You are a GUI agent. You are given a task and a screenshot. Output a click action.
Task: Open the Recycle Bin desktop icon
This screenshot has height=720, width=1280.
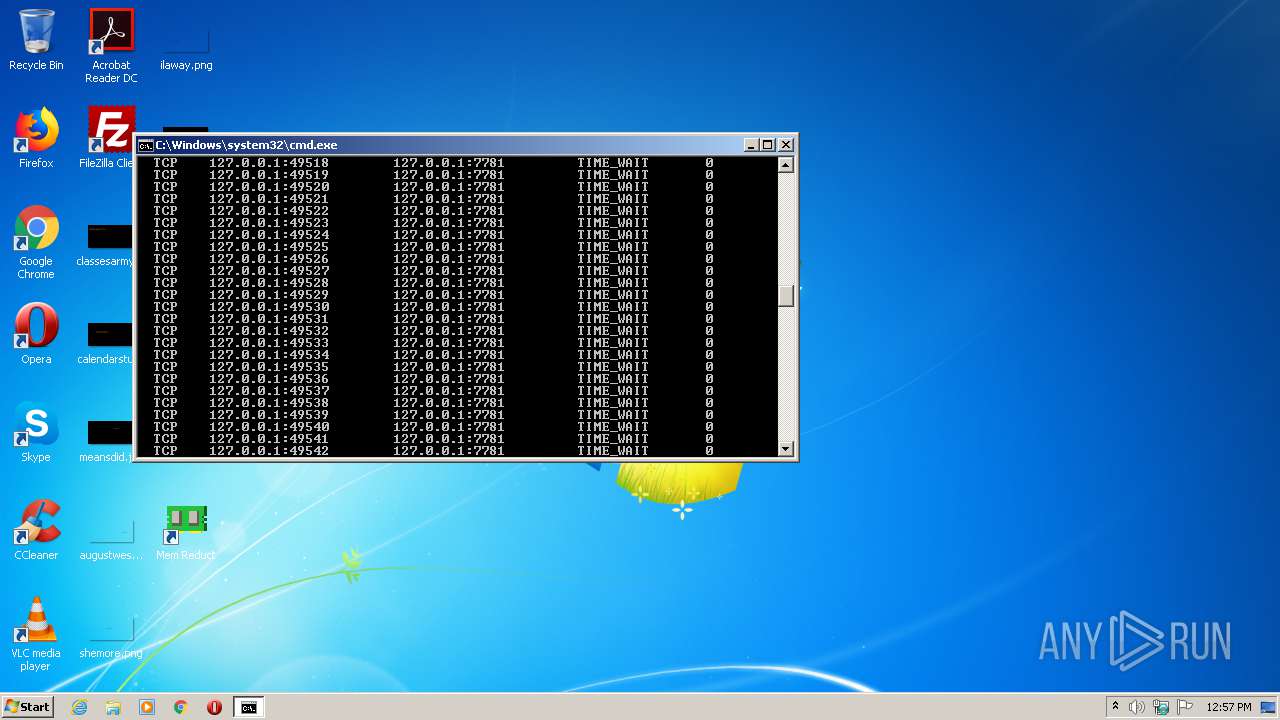36,40
